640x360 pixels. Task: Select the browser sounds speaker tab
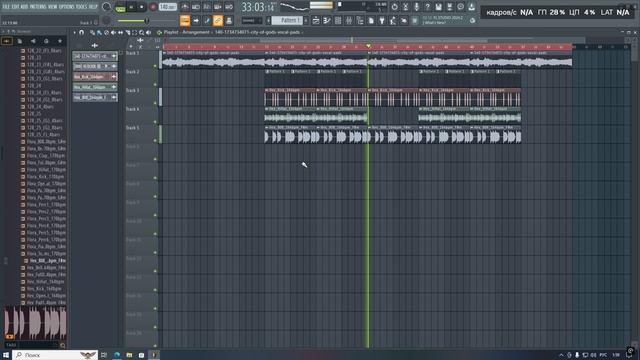33,41
